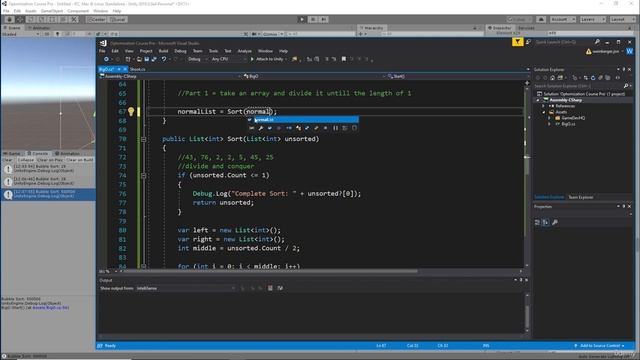The width and height of the screenshot is (640, 360).
Task: Open the Unity Scene Shaded mode dropdown
Action: coord(20,34)
